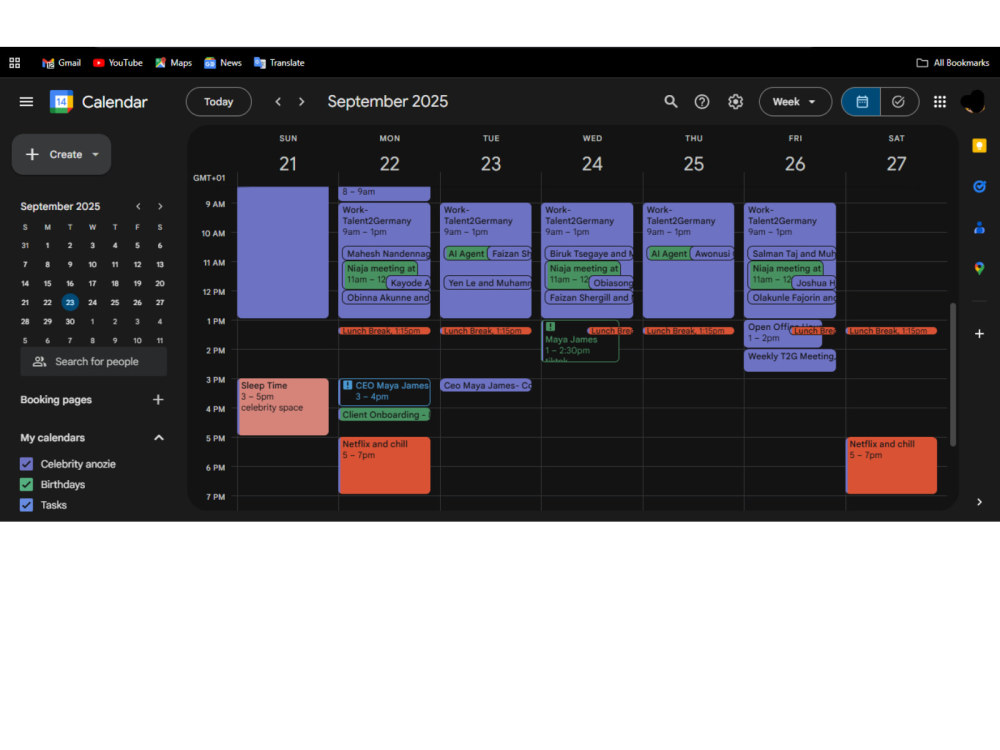The image size is (1000, 750).
Task: Get add-ons plus icon in side panel
Action: pos(979,334)
